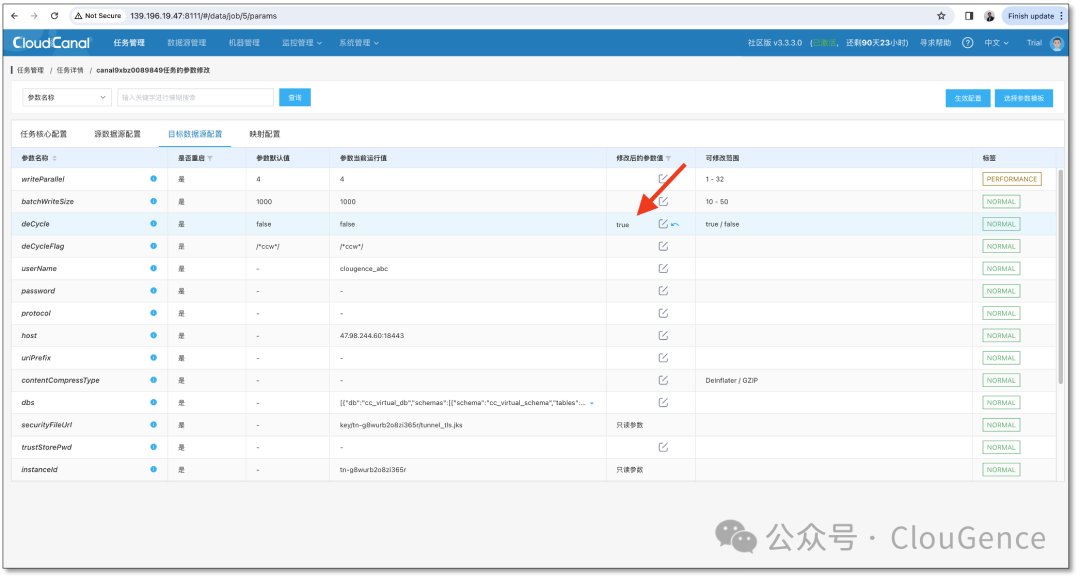This screenshot has height=581, width=1080.
Task: Show info for deCycleFlag parameter
Action: [x=154, y=246]
